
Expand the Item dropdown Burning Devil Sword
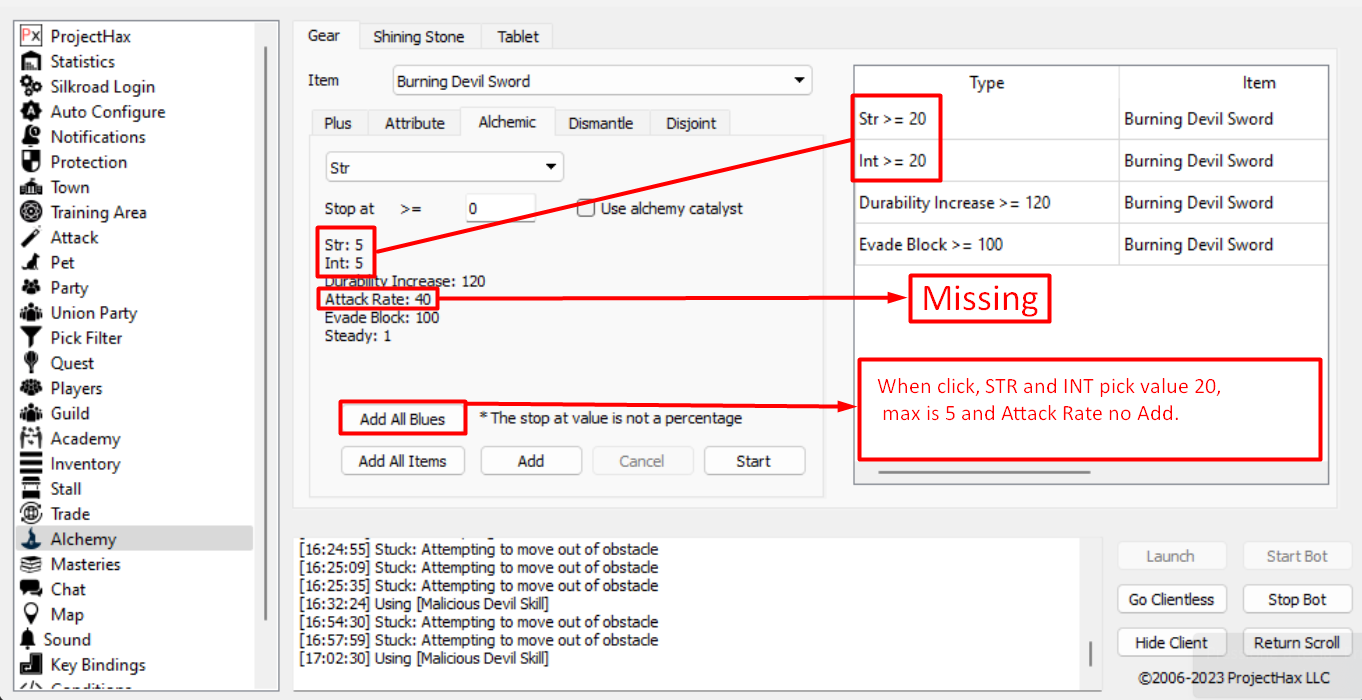pos(602,81)
